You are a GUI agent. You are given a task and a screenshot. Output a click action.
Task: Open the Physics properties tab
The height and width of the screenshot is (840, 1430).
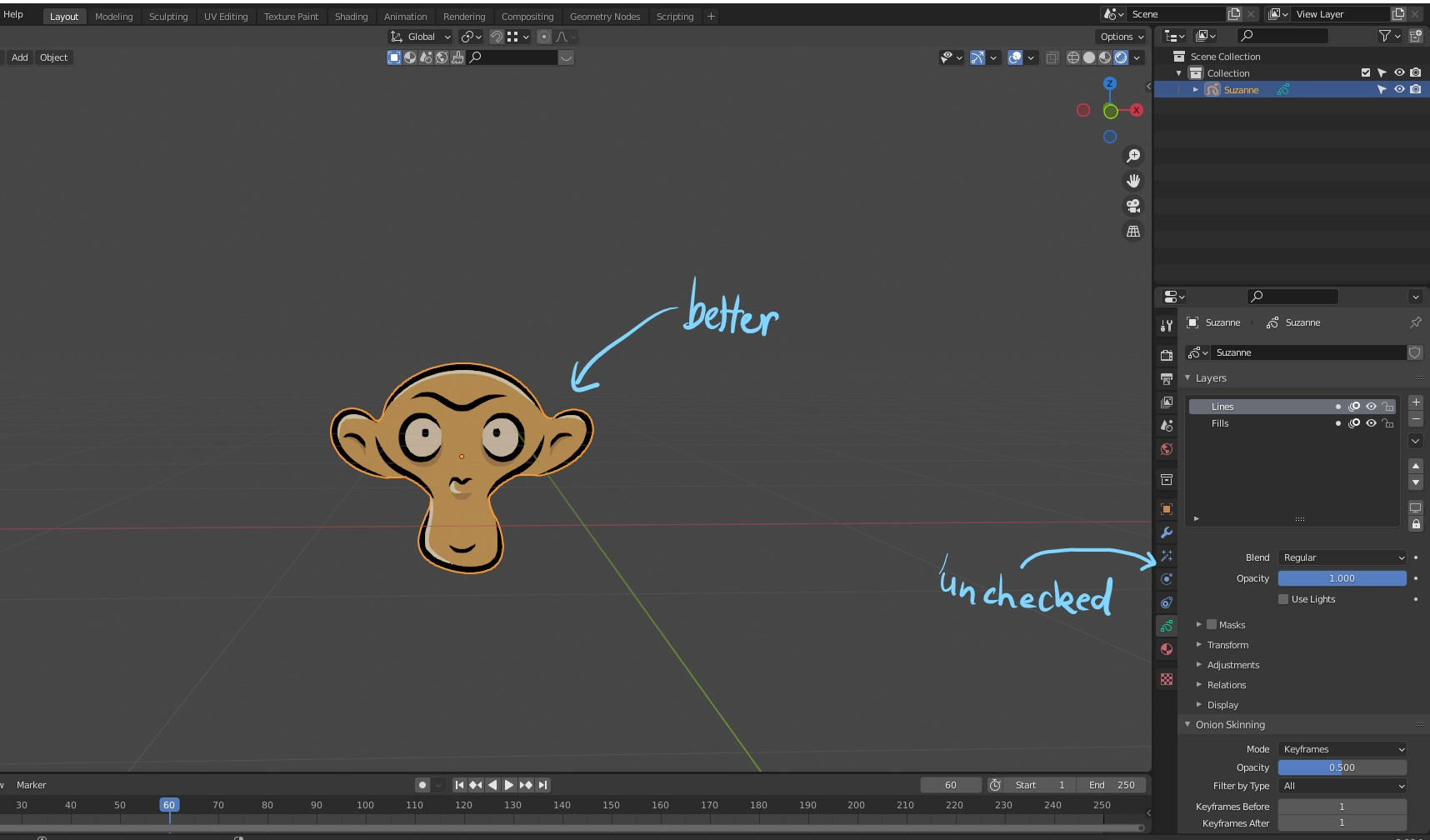(x=1167, y=579)
